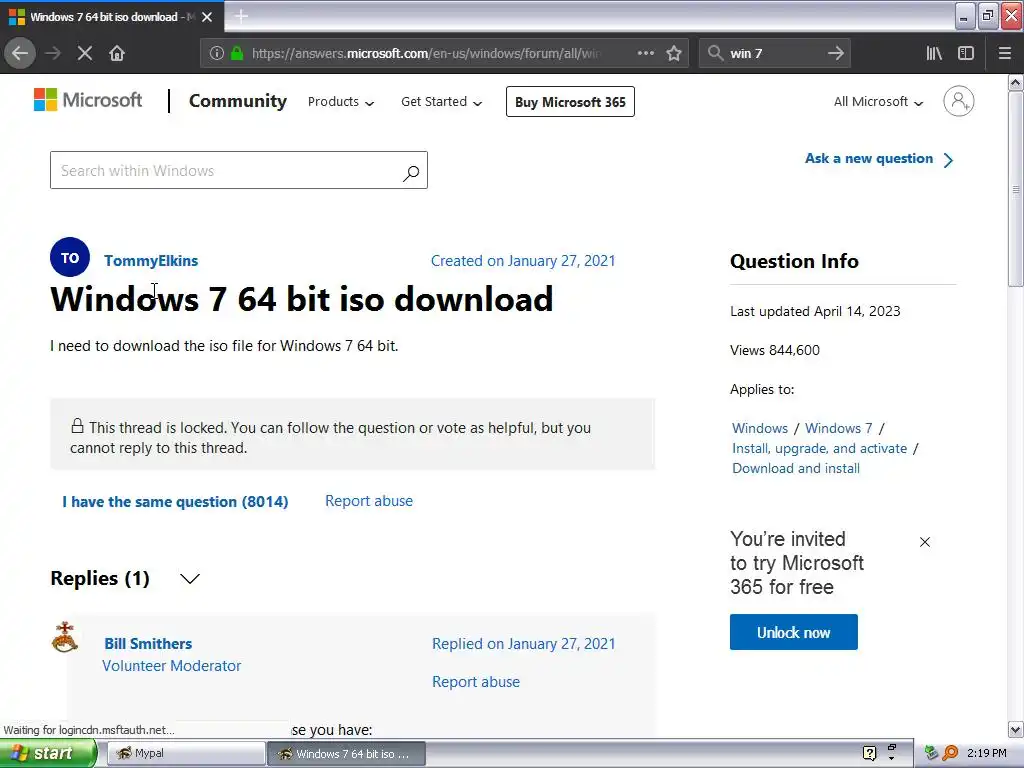Open page actions three-dot menu
1024x768 pixels.
pos(645,53)
